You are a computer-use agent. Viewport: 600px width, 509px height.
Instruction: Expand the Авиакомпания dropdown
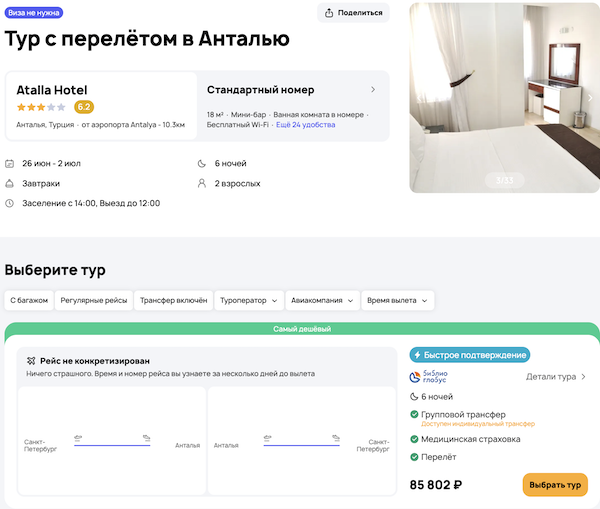tap(321, 300)
